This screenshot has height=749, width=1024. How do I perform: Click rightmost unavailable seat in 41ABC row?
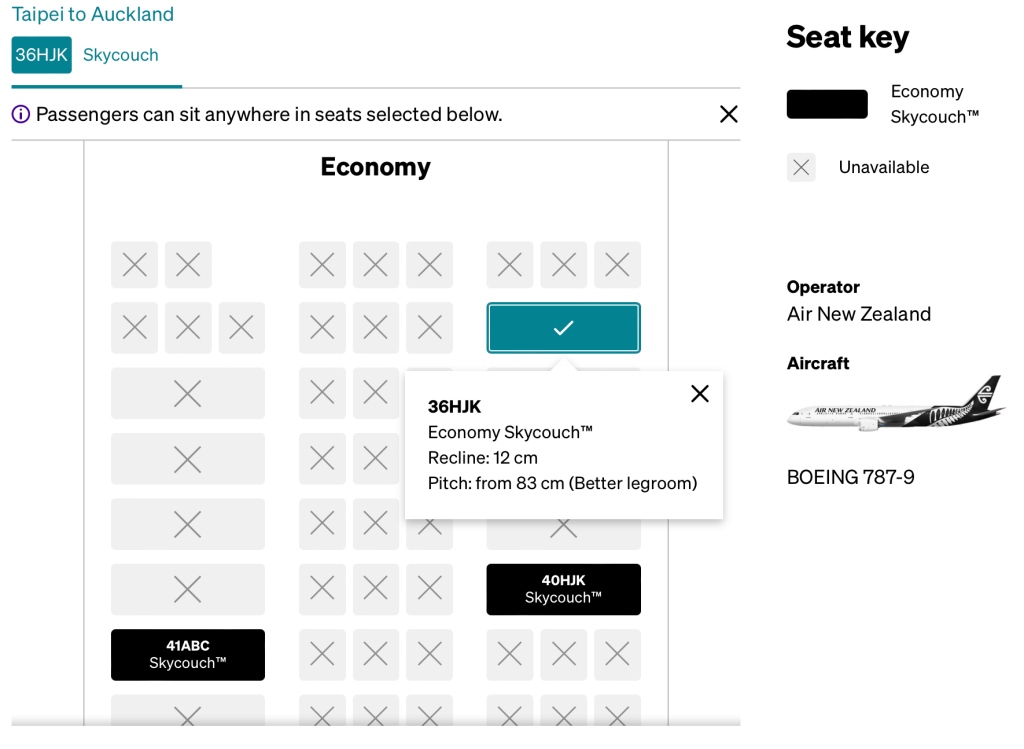616,654
